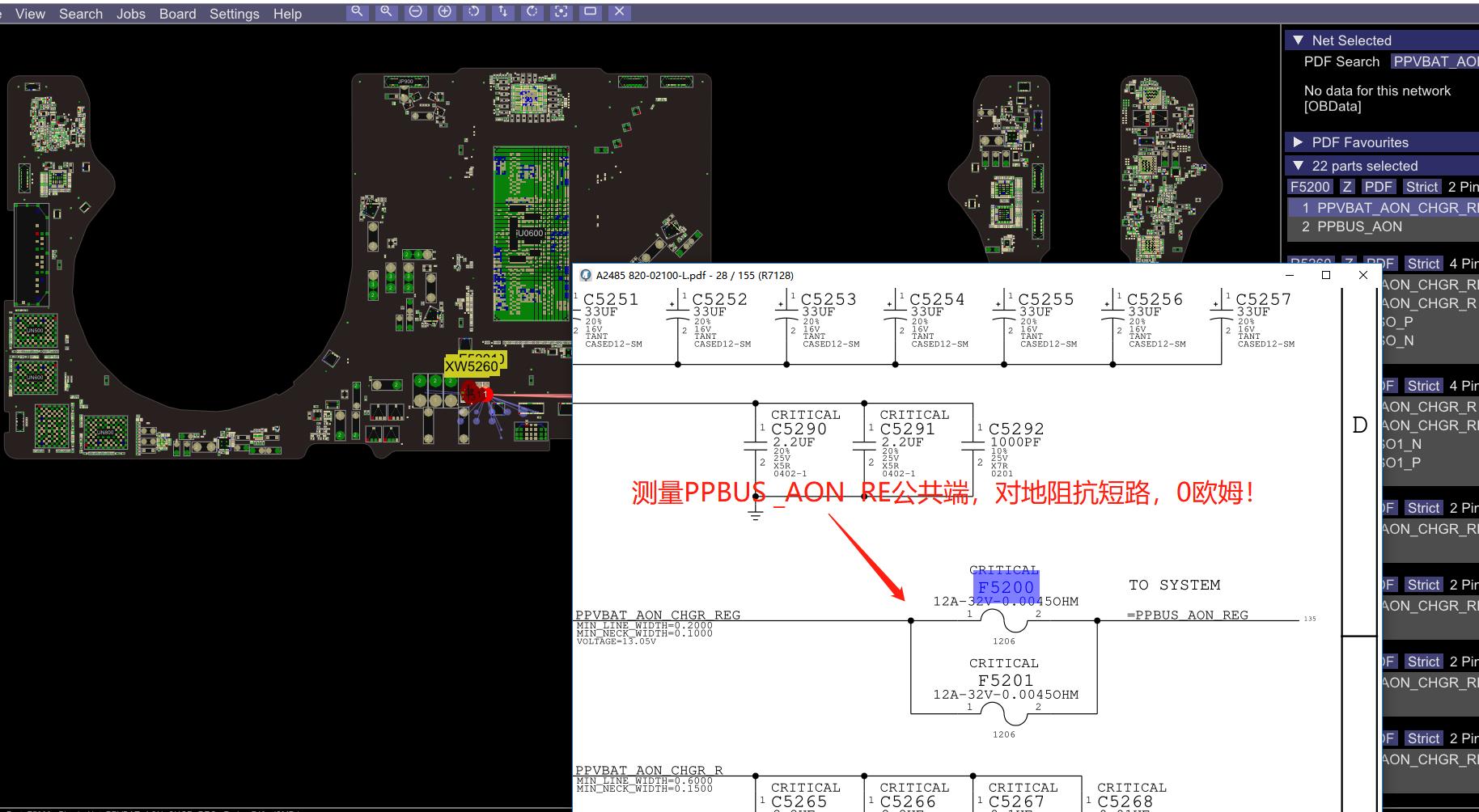
Task: Click the 'No data for this network' message
Action: coord(1377,98)
